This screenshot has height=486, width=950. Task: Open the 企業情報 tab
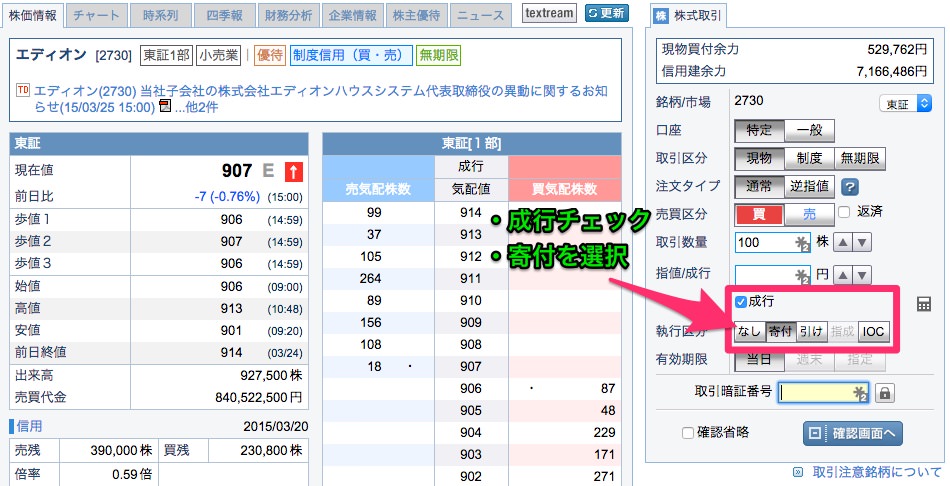[x=353, y=16]
